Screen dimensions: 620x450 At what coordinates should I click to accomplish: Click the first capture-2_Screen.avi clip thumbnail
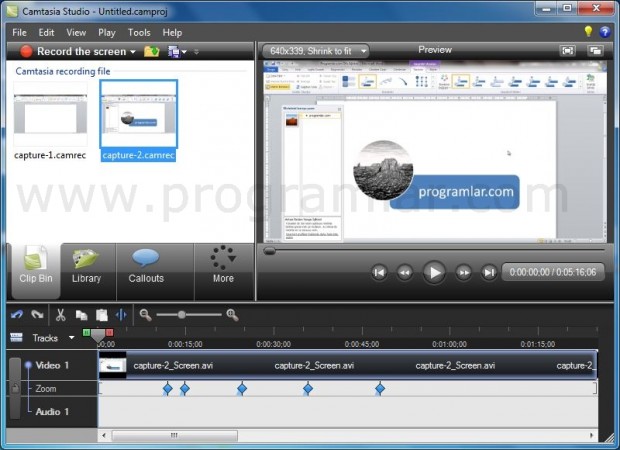coord(113,365)
